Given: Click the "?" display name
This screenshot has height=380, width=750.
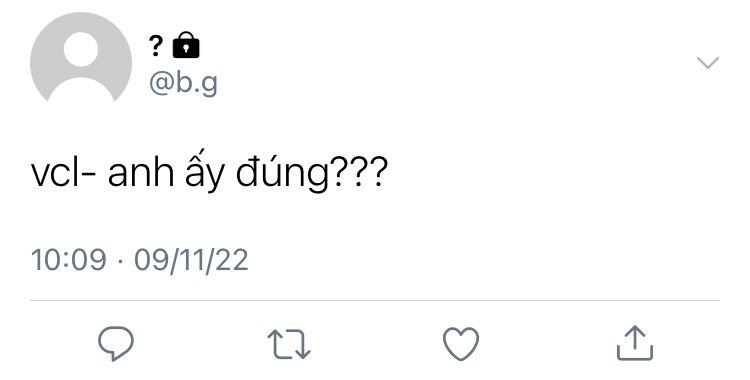Looking at the screenshot, I should 156,46.
